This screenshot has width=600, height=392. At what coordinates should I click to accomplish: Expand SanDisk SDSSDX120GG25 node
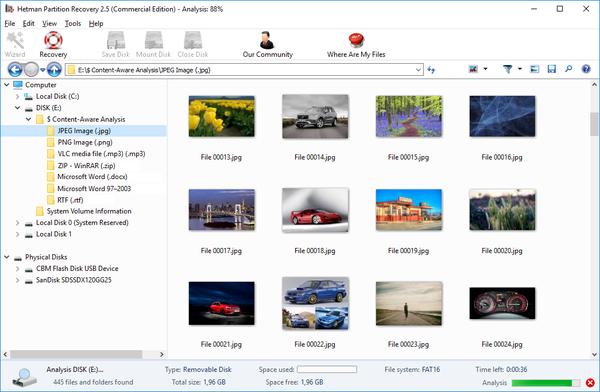click(x=17, y=280)
